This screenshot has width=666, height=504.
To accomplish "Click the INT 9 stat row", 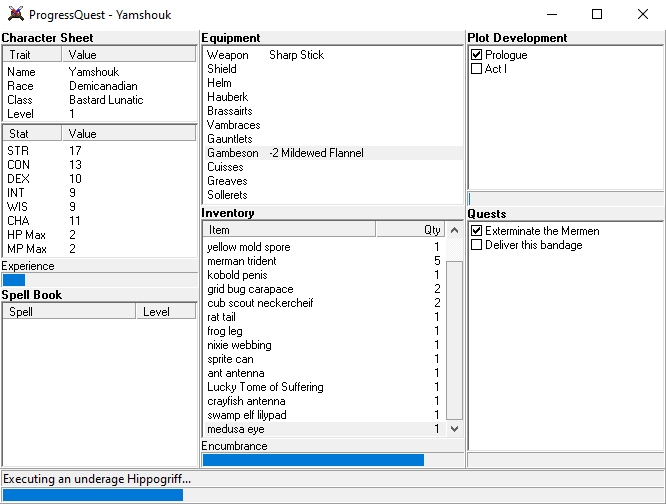I will point(100,193).
